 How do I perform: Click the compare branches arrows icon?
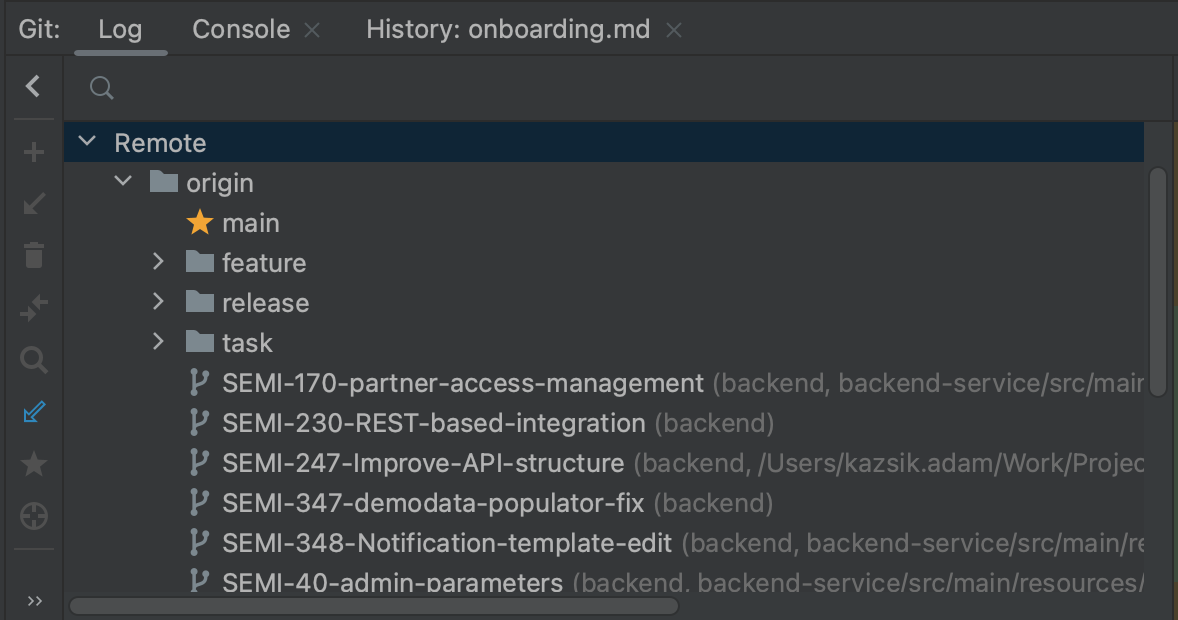(x=33, y=307)
